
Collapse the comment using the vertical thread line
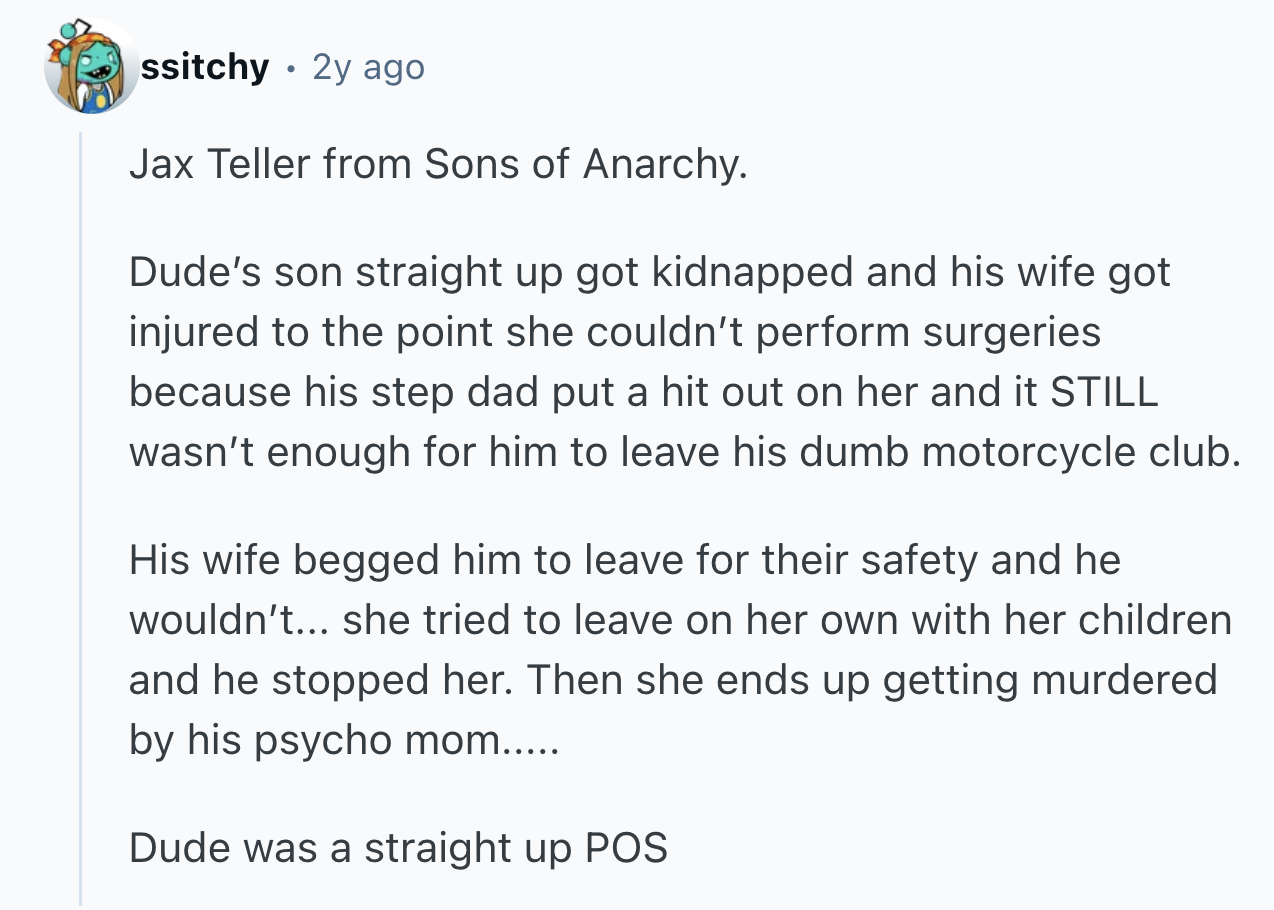pos(81,518)
